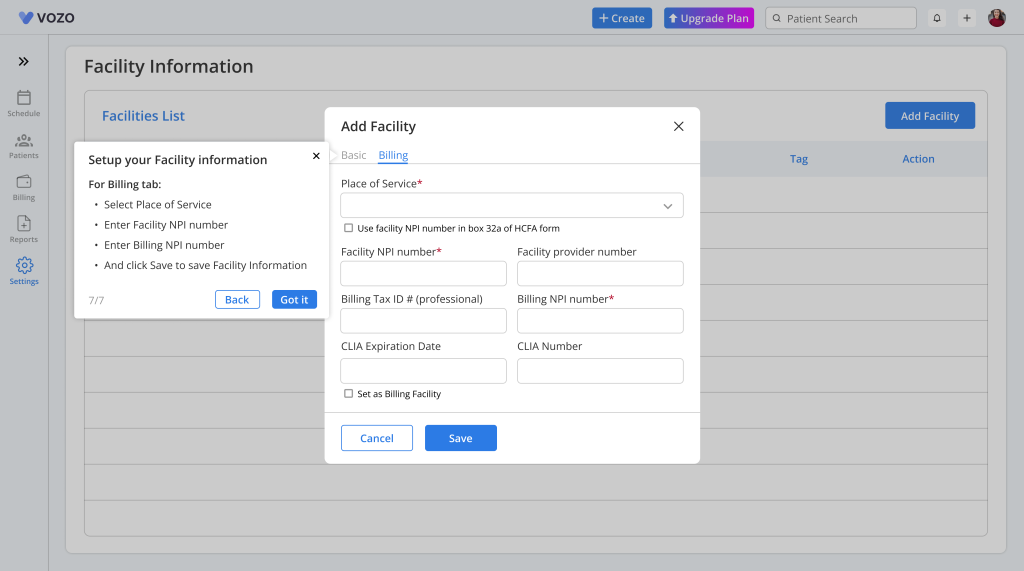Screen dimensions: 1024x571
Task: Click Back in the setup tooltip
Action: tap(237, 299)
